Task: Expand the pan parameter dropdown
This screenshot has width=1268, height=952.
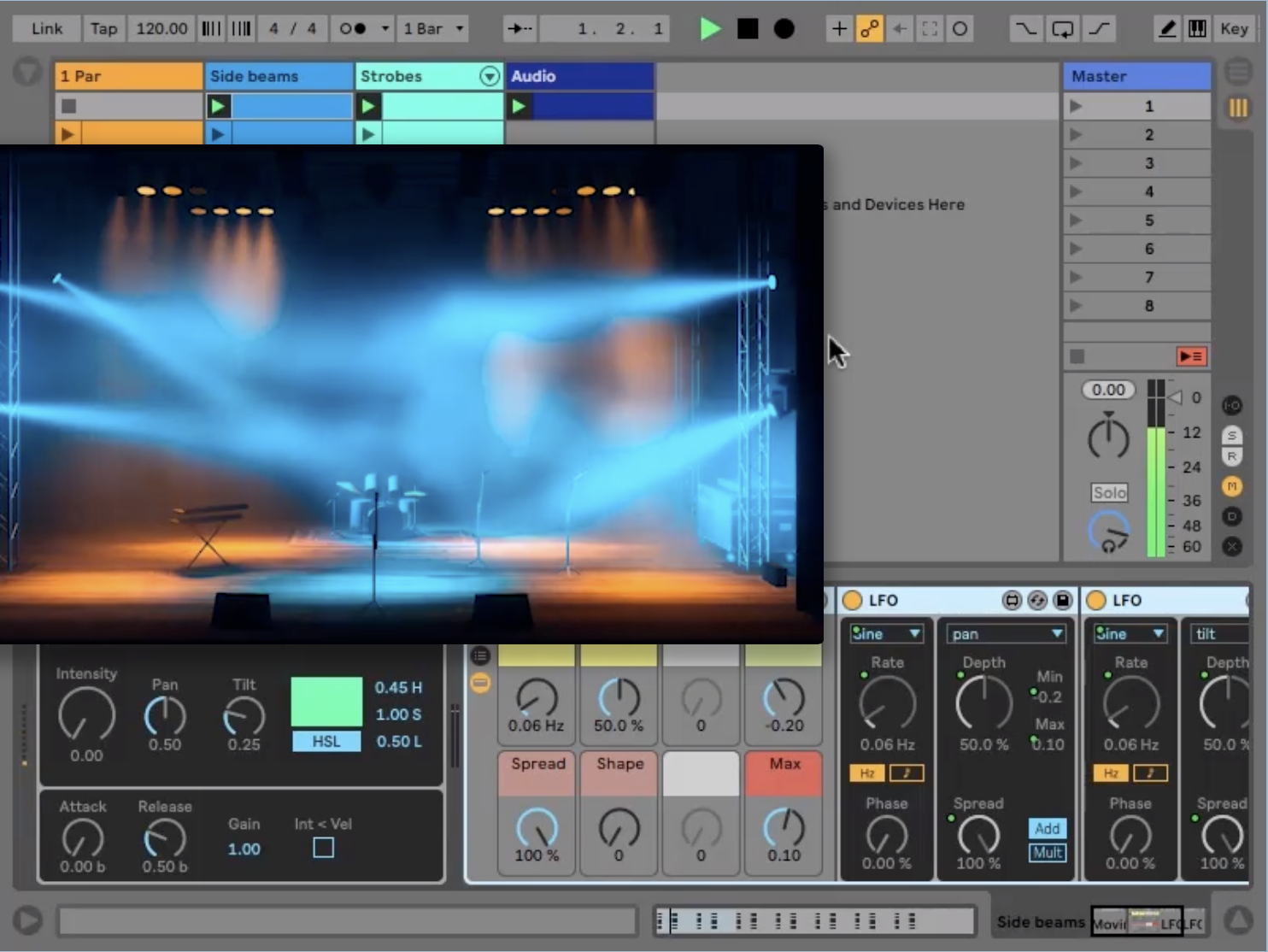Action: pos(1007,634)
